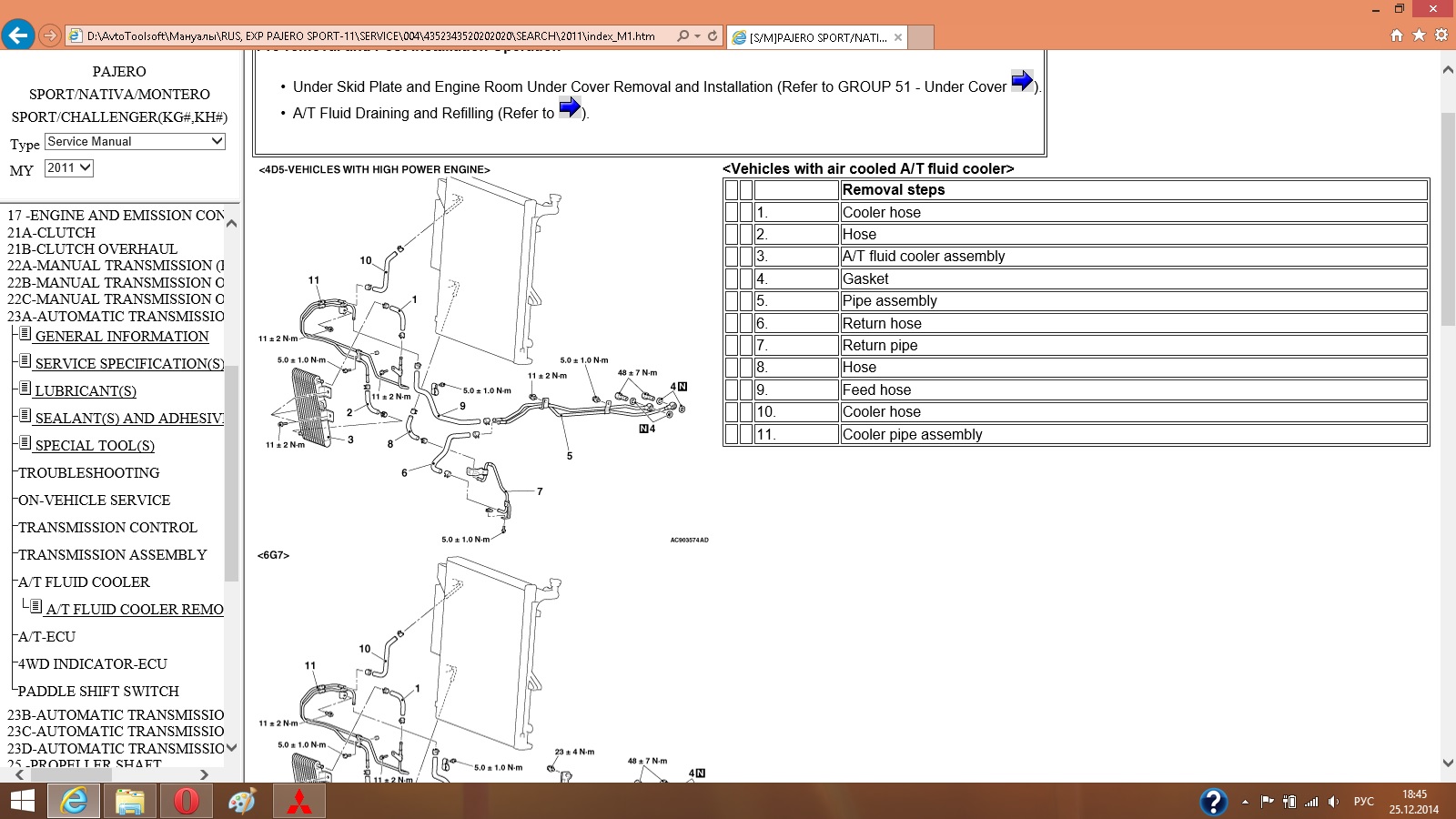Click the refresh icon in address bar
This screenshot has height=819, width=1456.
[713, 36]
